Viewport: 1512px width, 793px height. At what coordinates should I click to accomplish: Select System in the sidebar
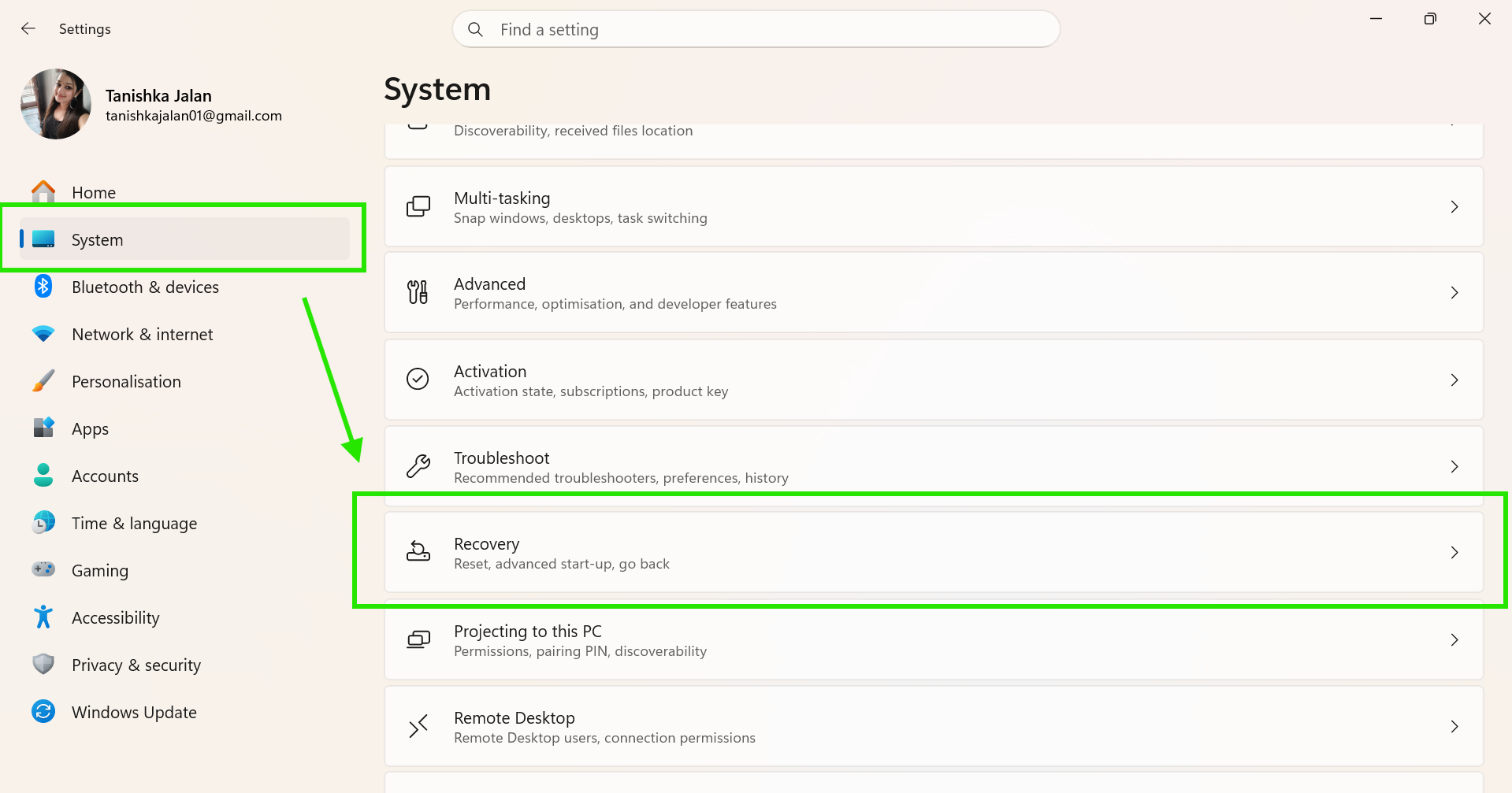184,239
